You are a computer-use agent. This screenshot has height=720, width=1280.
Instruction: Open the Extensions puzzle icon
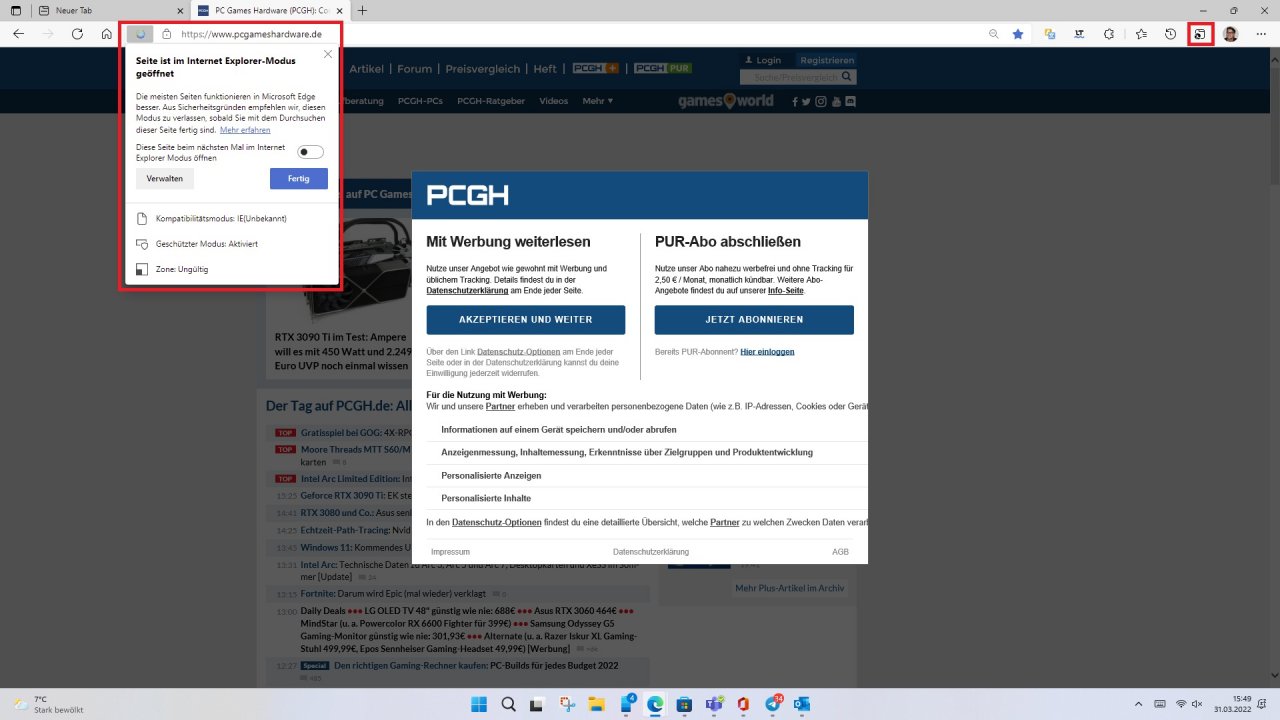(x=1109, y=34)
